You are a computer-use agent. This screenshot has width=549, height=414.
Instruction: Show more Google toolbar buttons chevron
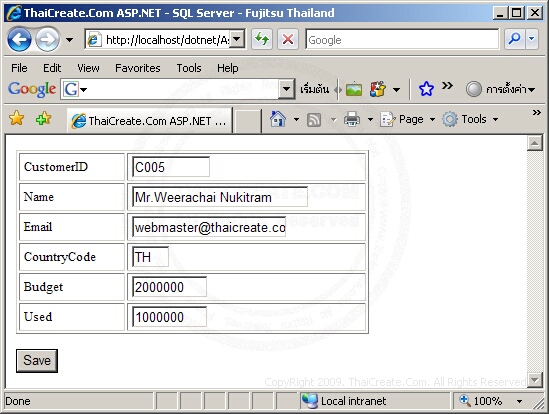[447, 85]
